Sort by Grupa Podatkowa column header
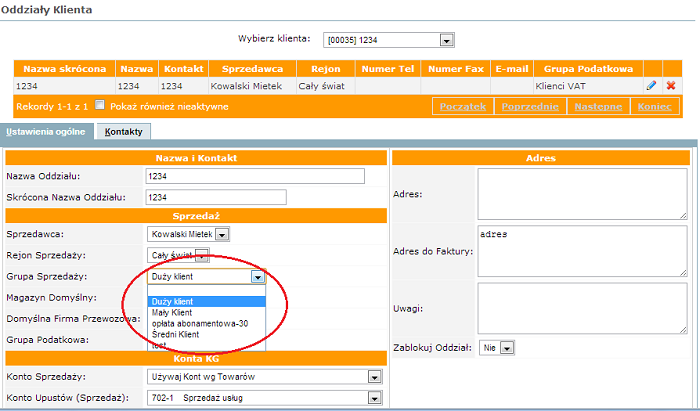Viewport: 700px width, 411px height. (x=588, y=69)
